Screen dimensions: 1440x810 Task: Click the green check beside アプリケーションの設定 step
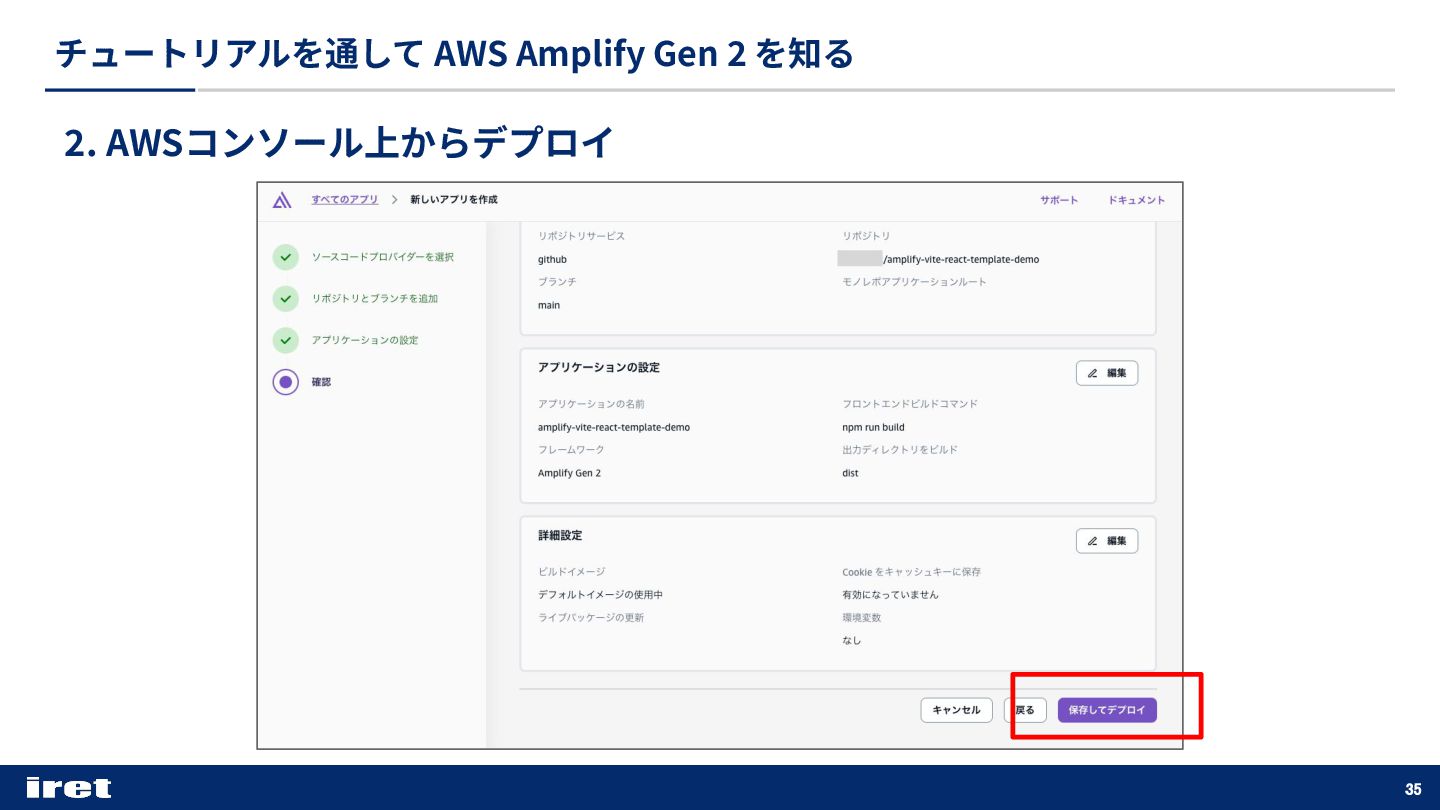[286, 340]
